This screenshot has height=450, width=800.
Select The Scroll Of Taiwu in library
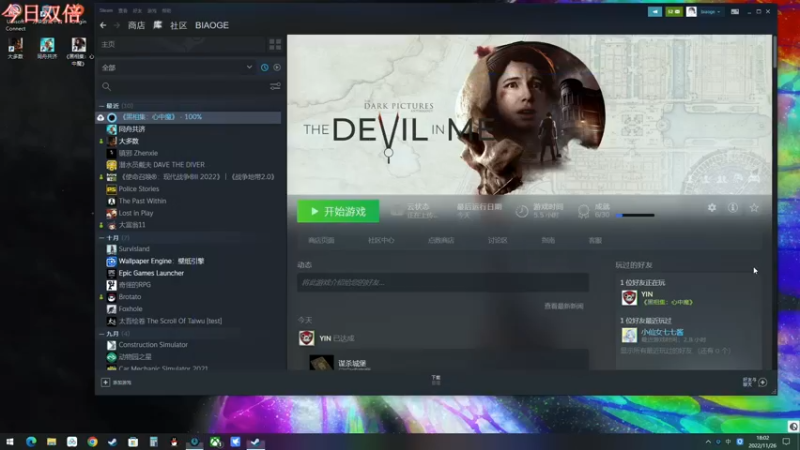(x=170, y=321)
